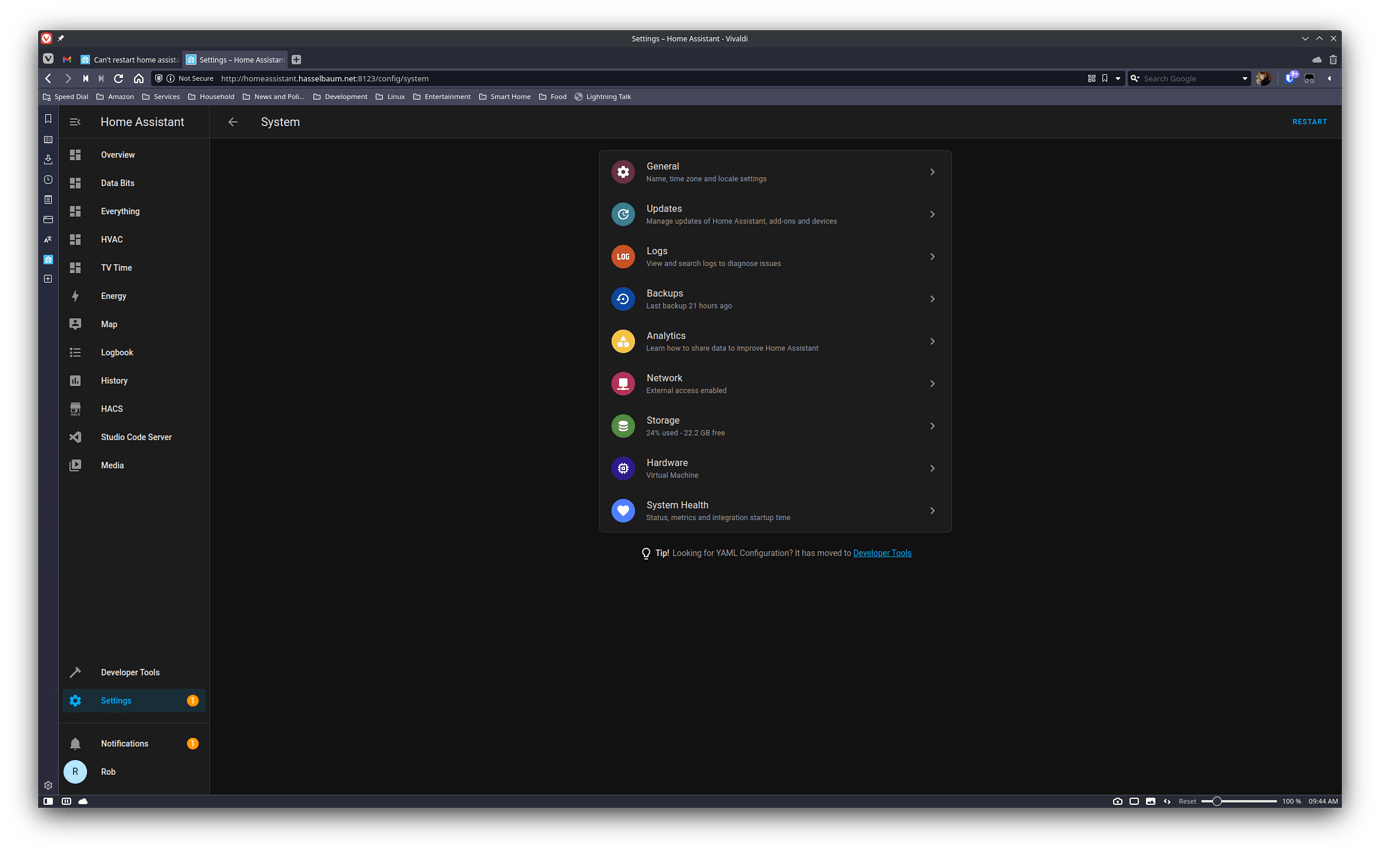Collapse the Home Assistant sidebar with the hamburger
1380x852 pixels.
point(75,121)
